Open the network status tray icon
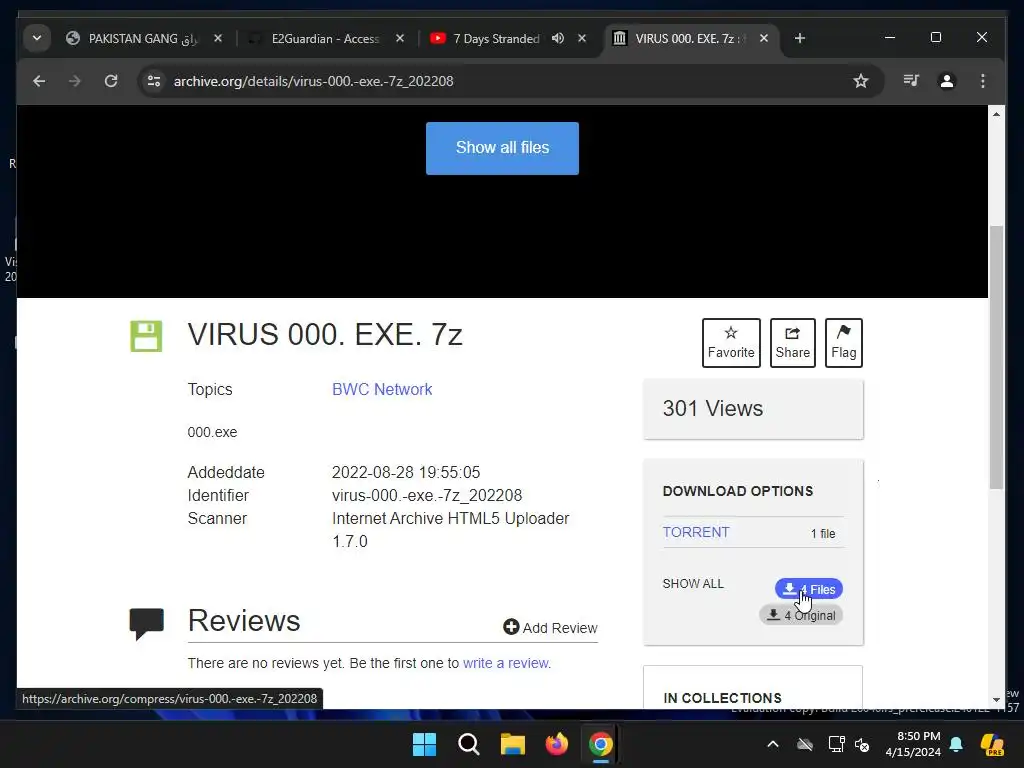 click(837, 744)
